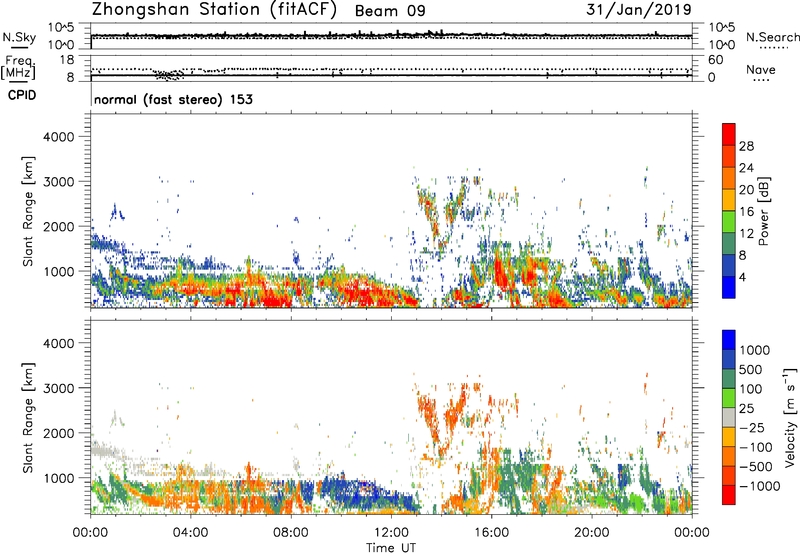Click the '16:00' time axis label
The image size is (800, 554).
(x=491, y=533)
